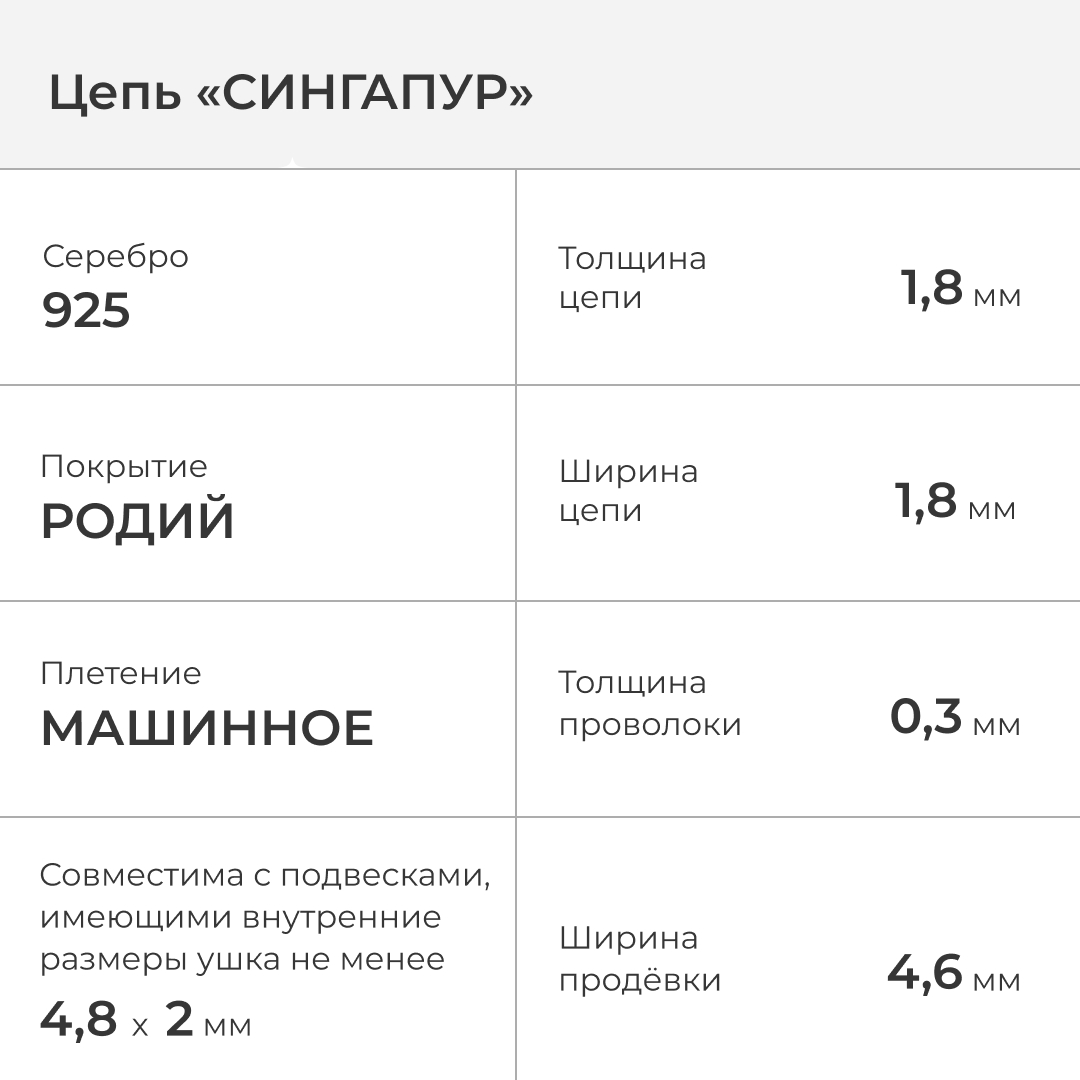
Task: Click the Ширина цепи label
Action: click(x=628, y=491)
